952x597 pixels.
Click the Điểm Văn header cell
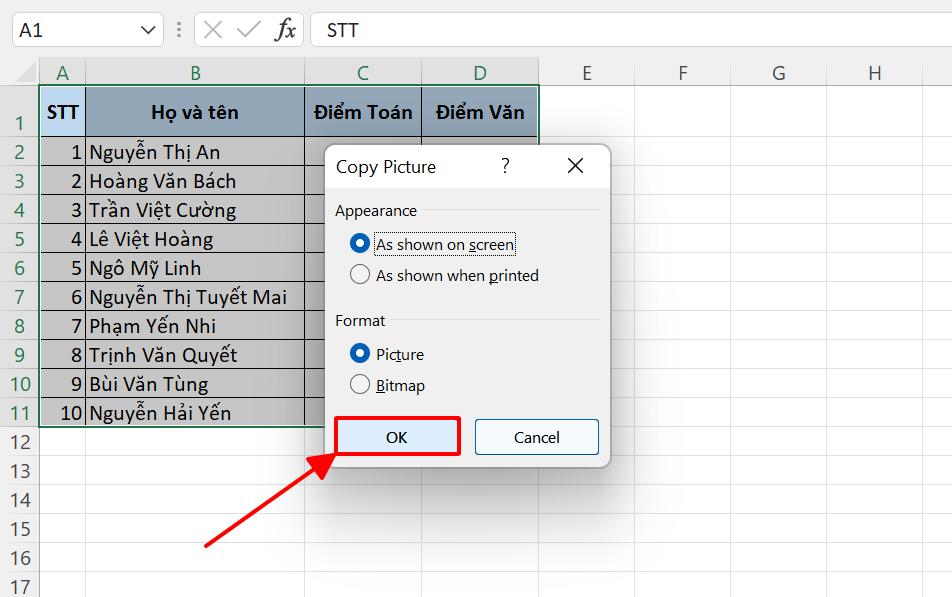coord(480,112)
